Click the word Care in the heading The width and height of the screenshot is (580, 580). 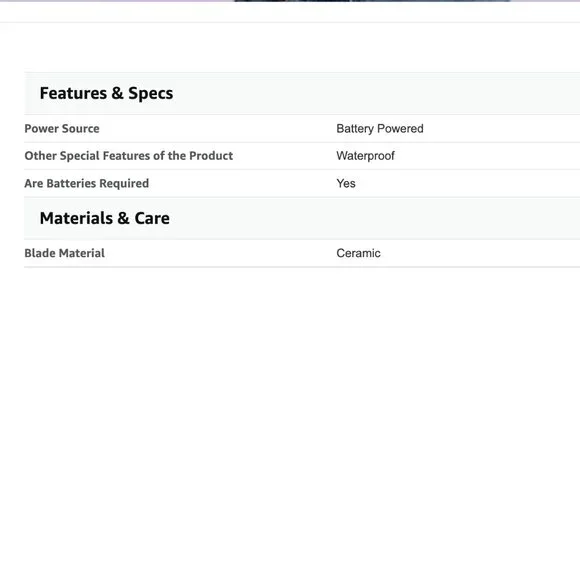(x=152, y=218)
